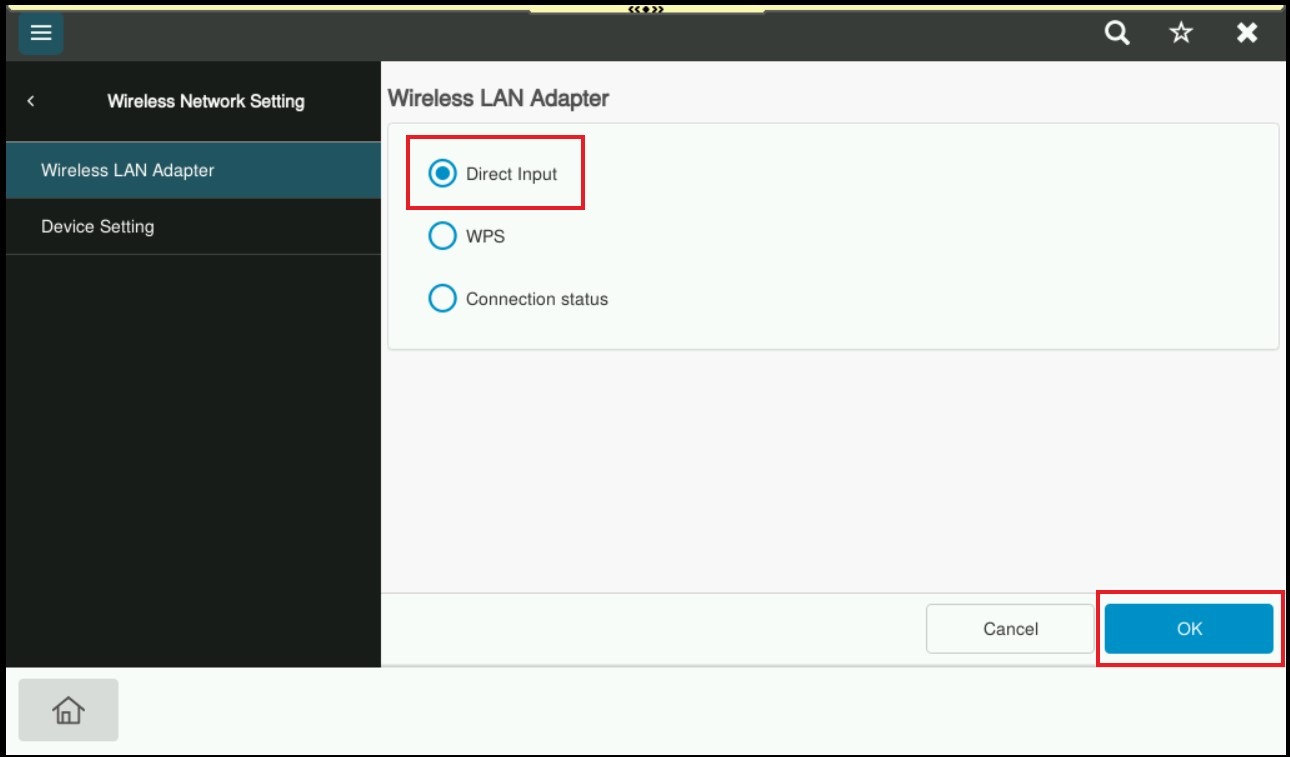This screenshot has width=1290, height=757.
Task: Close settings with the X icon
Action: [1246, 33]
